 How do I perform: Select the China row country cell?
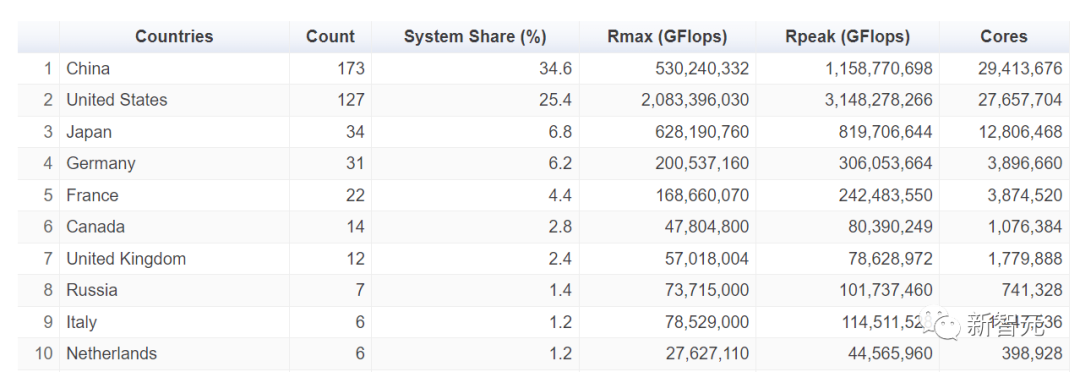(x=88, y=68)
